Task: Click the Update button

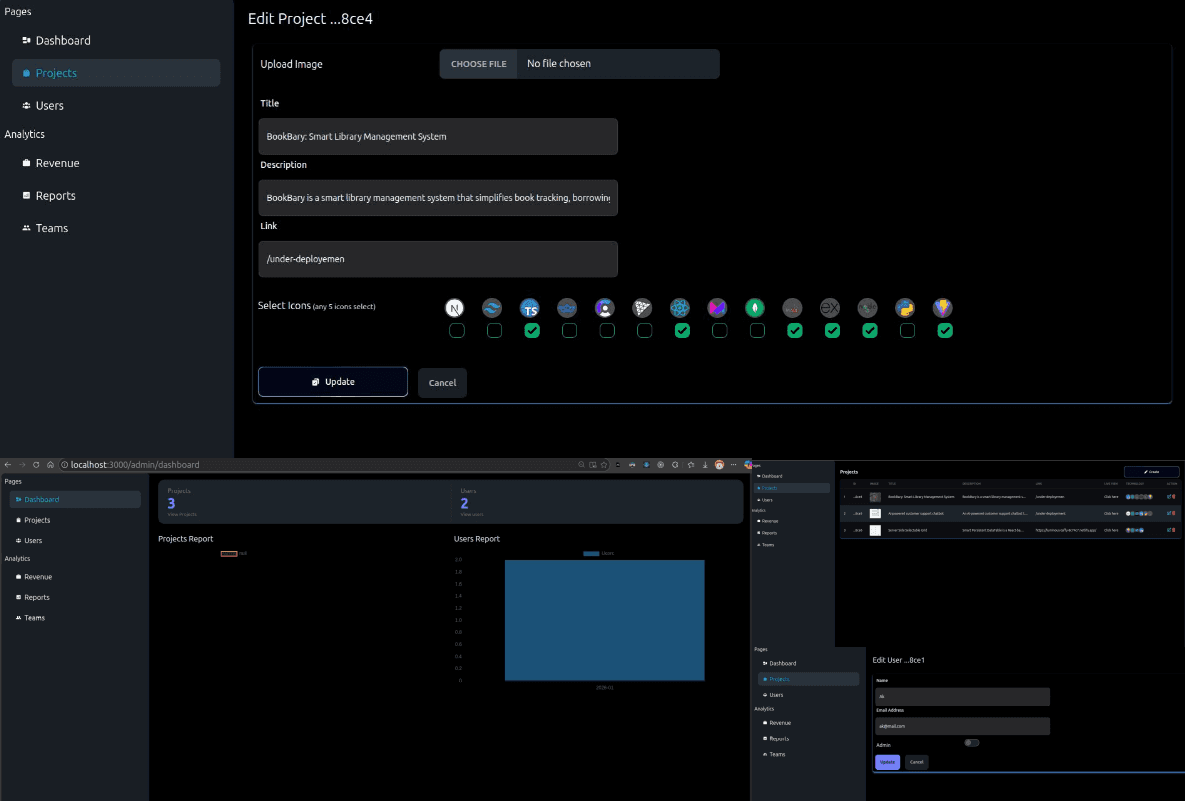Action: click(332, 381)
